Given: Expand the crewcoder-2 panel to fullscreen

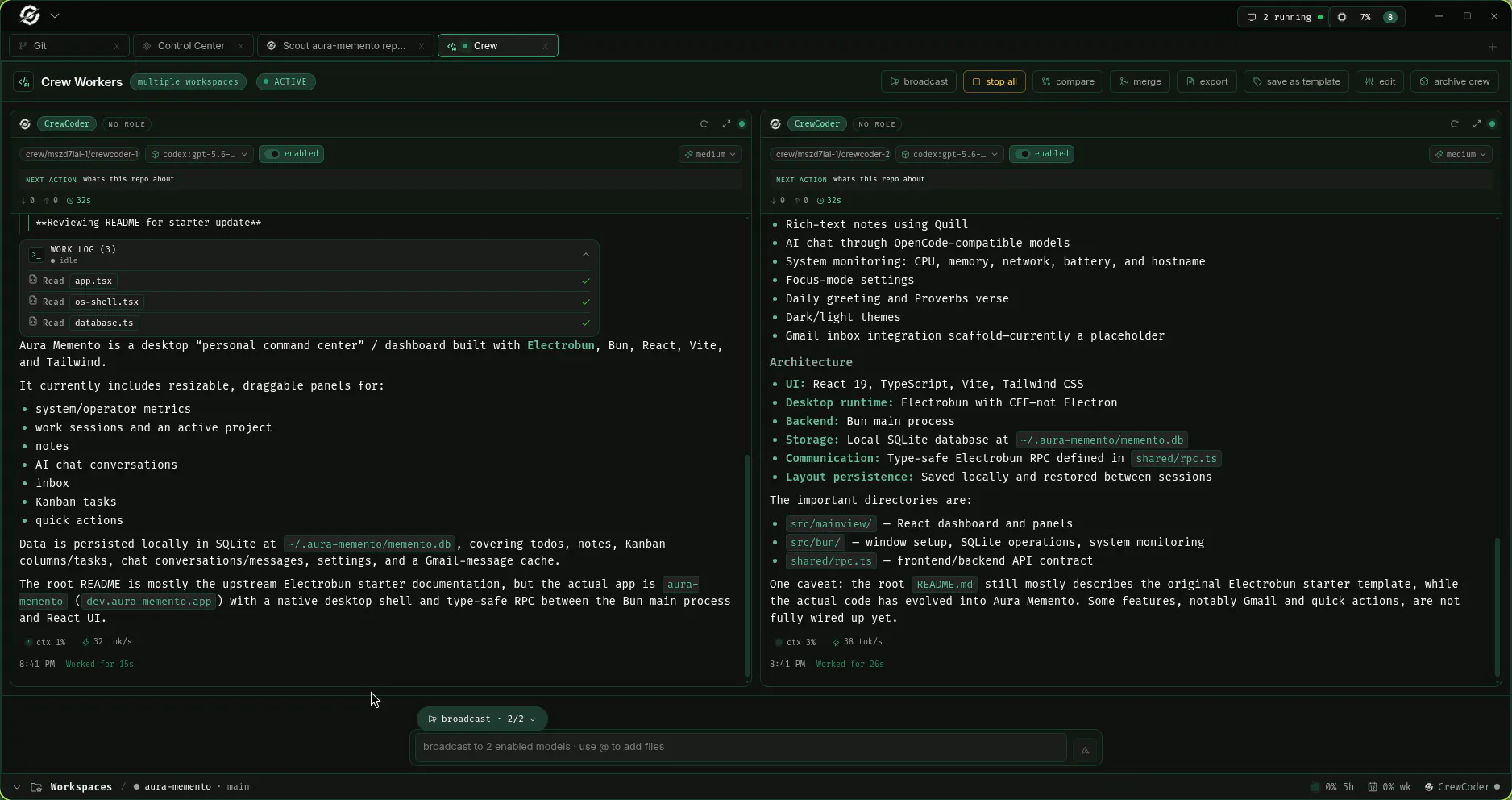Looking at the screenshot, I should [x=1477, y=123].
